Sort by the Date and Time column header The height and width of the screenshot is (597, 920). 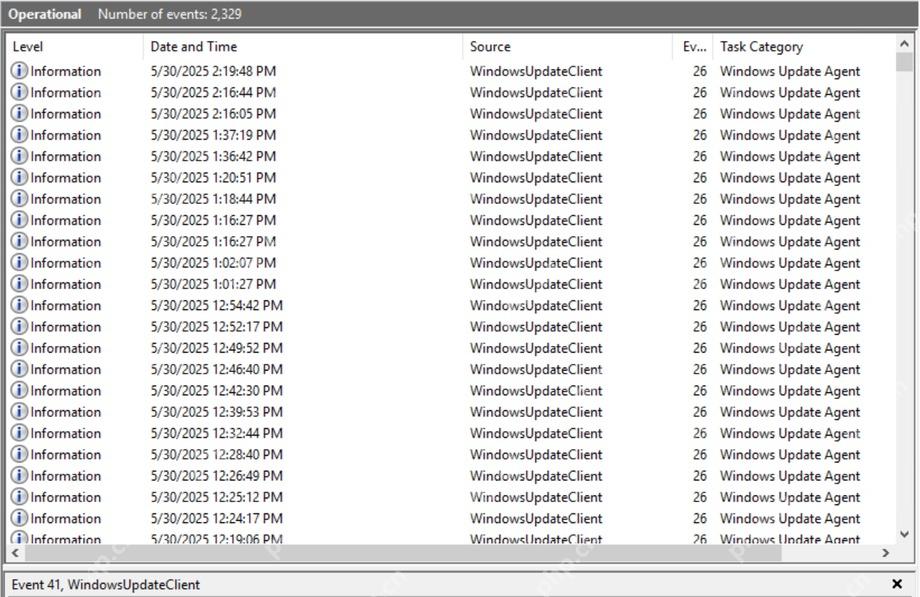[303, 47]
